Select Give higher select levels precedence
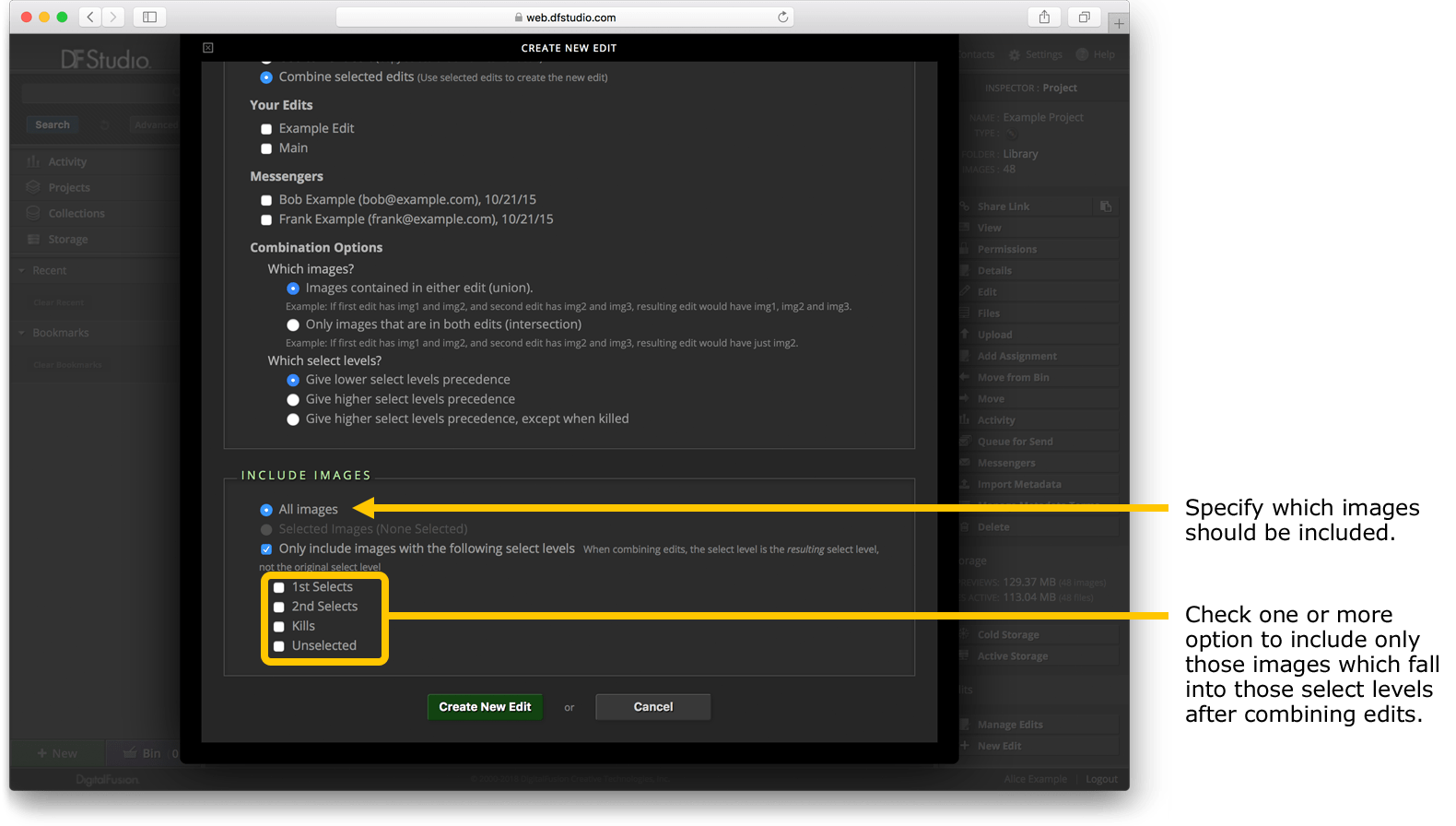 click(x=293, y=400)
